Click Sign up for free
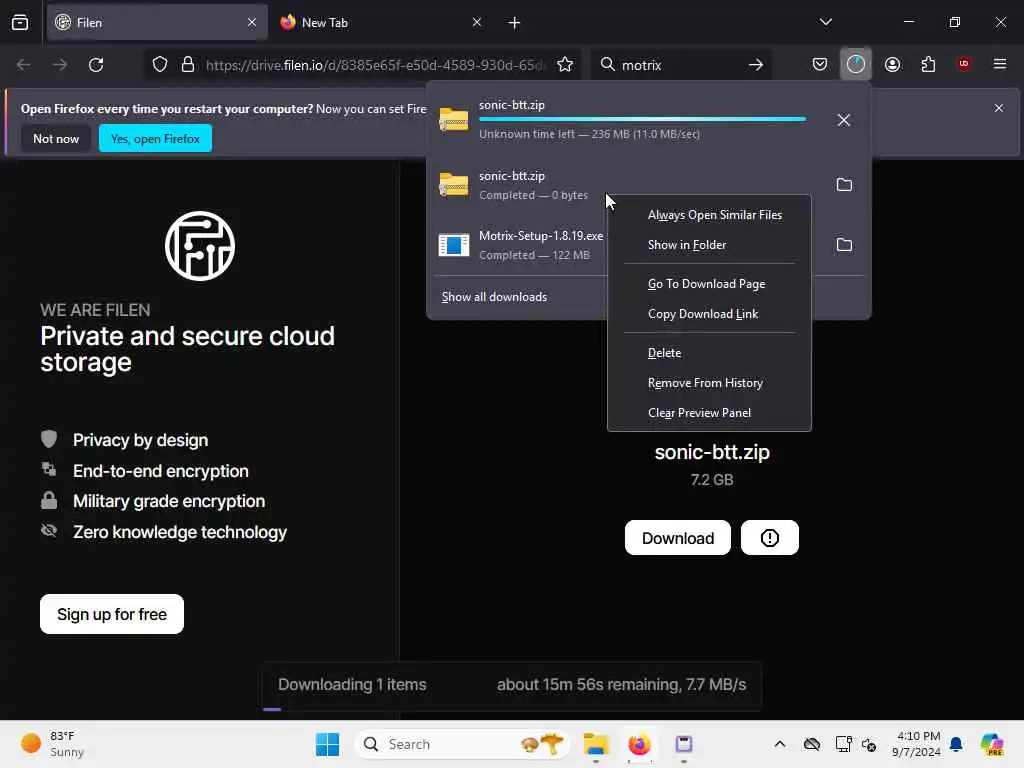 (112, 615)
